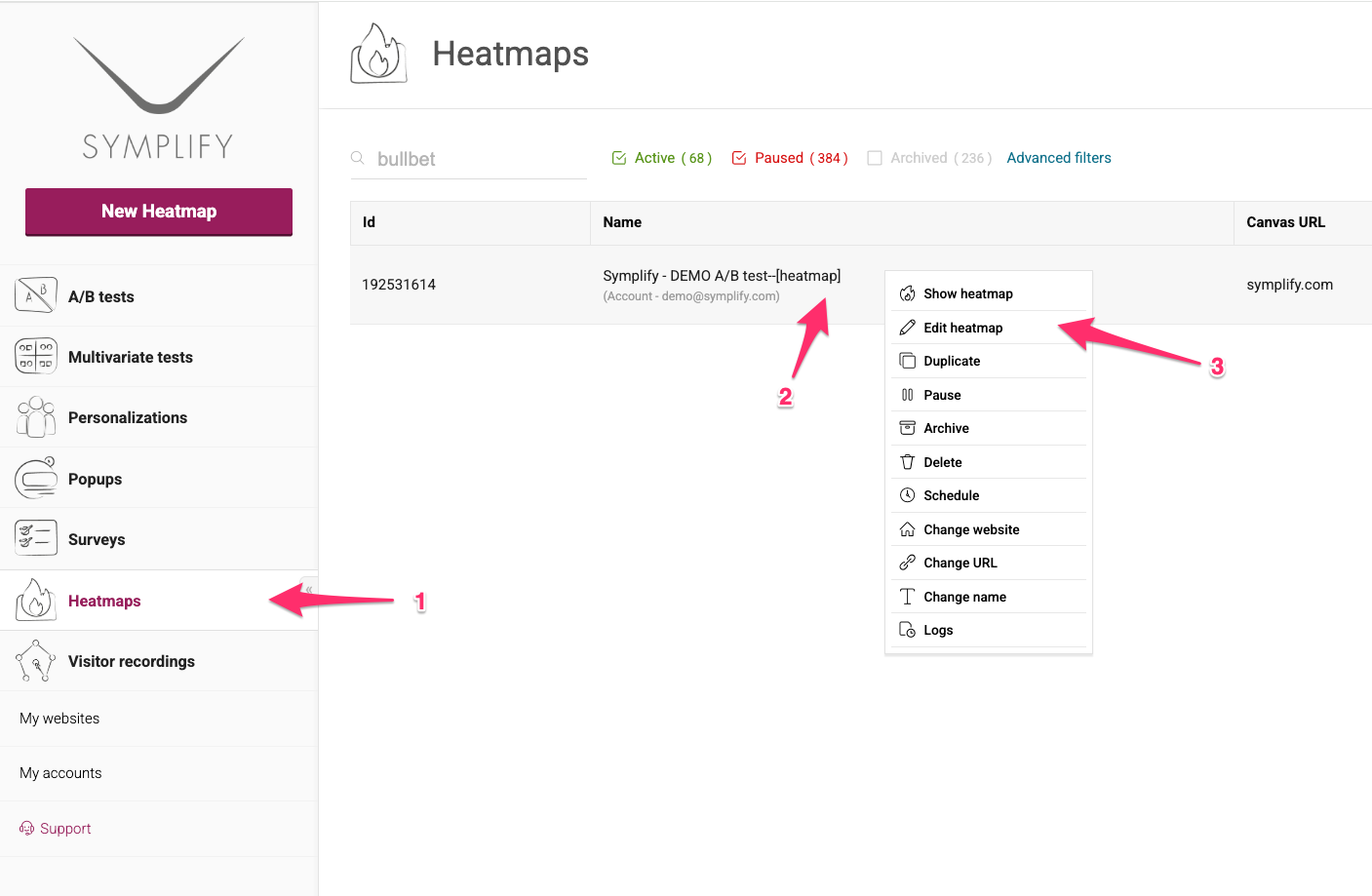Collapse the sidebar using the chevron near Heatmaps
This screenshot has width=1372, height=896.
coord(309,590)
